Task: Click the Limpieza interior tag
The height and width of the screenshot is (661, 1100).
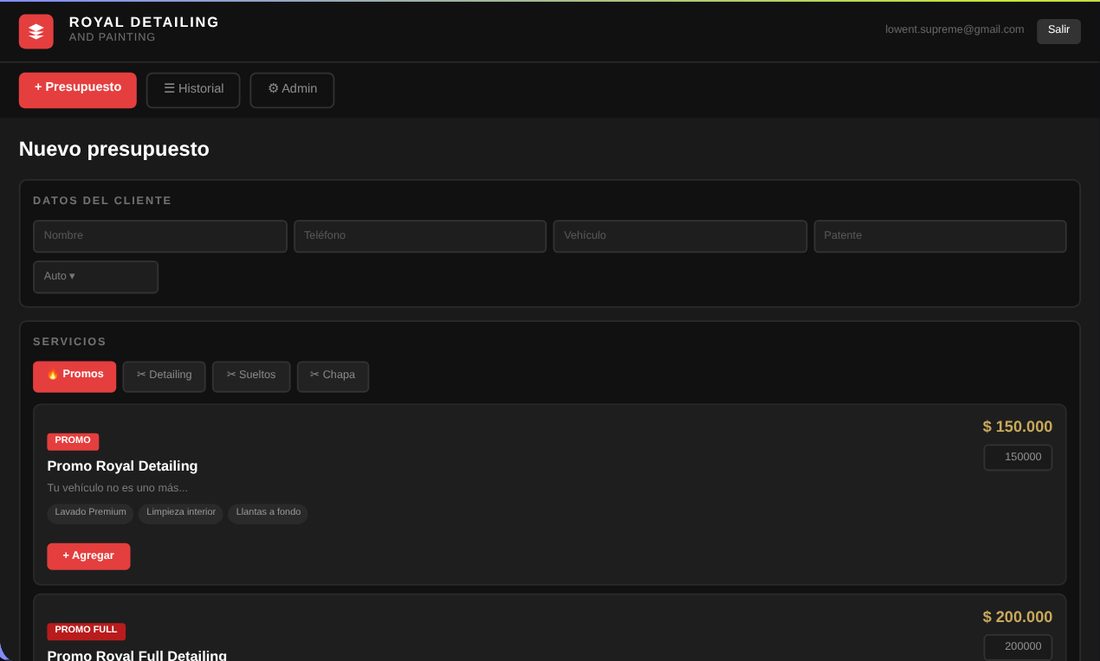Action: 181,512
